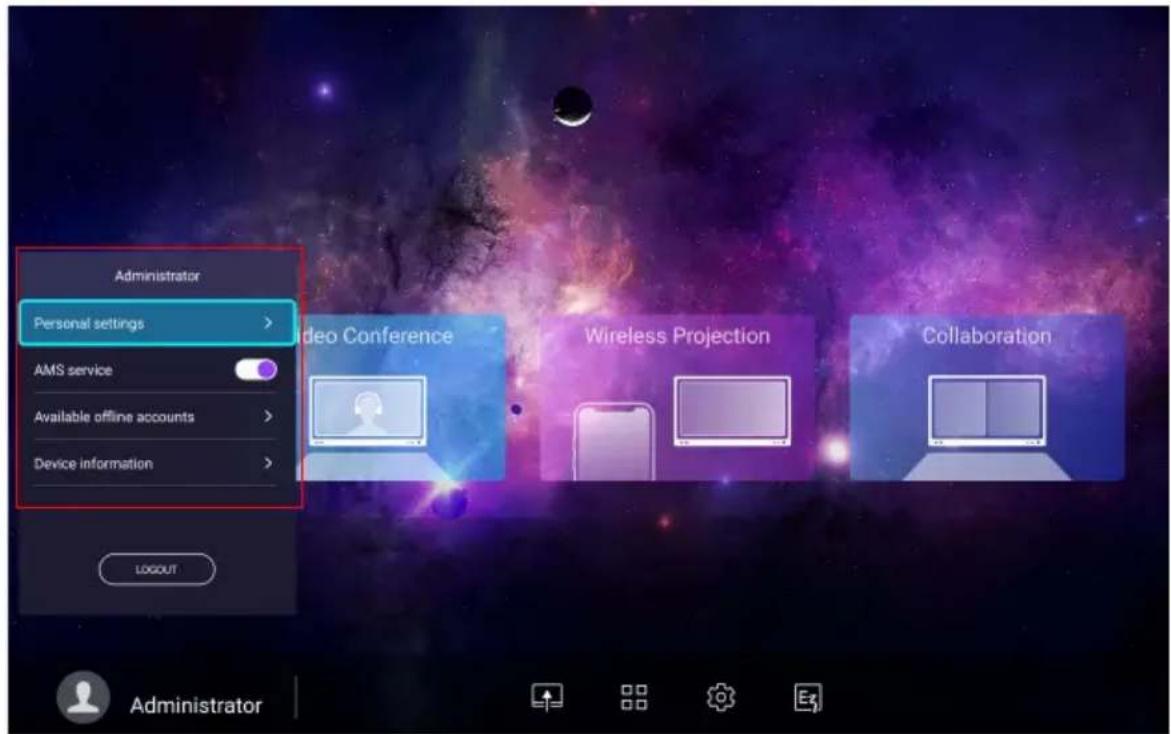Open the input source screen-share icon
Image resolution: width=1171 pixels, height=734 pixels.
tap(547, 697)
